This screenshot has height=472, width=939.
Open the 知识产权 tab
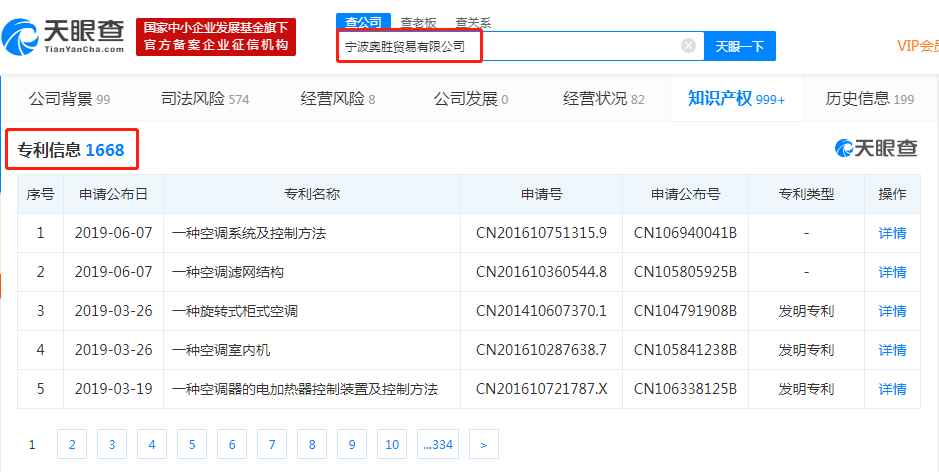(736, 99)
